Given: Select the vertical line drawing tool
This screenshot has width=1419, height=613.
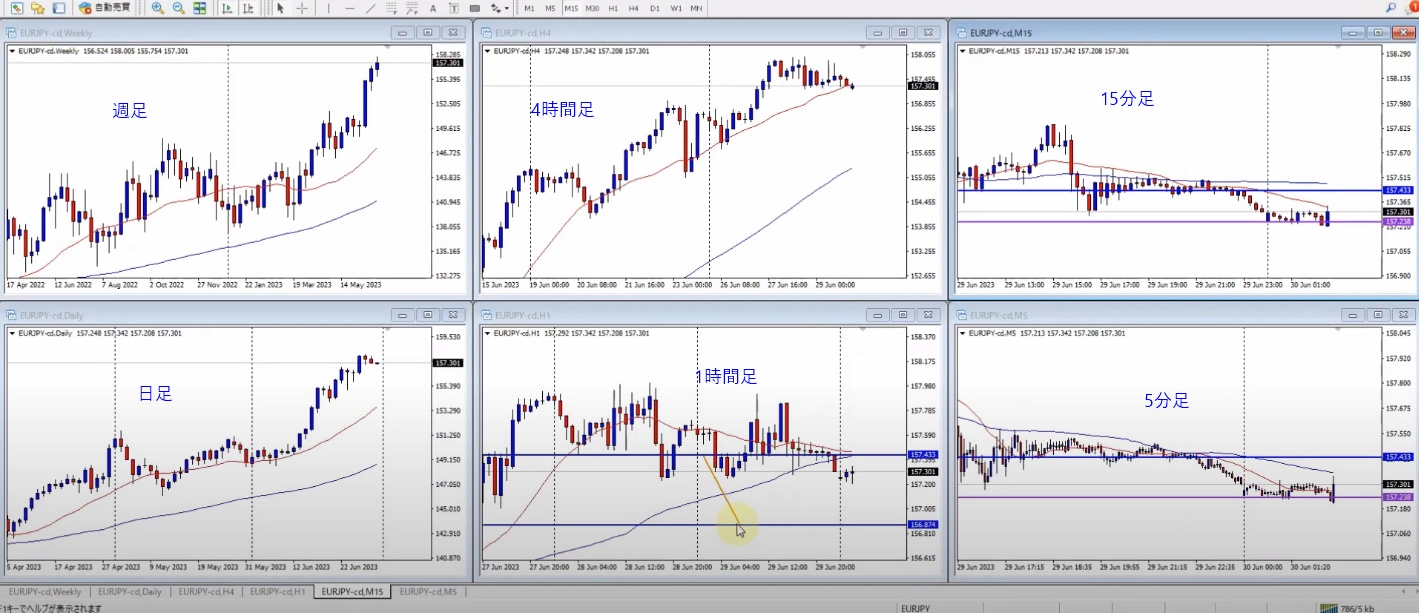Looking at the screenshot, I should 328,8.
